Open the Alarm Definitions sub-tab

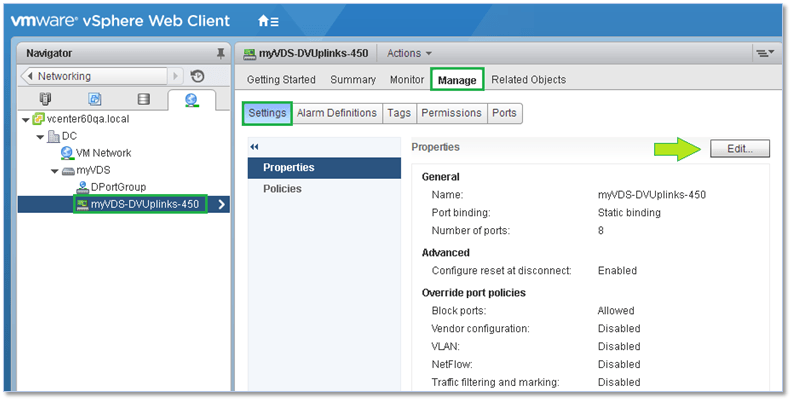tap(337, 113)
